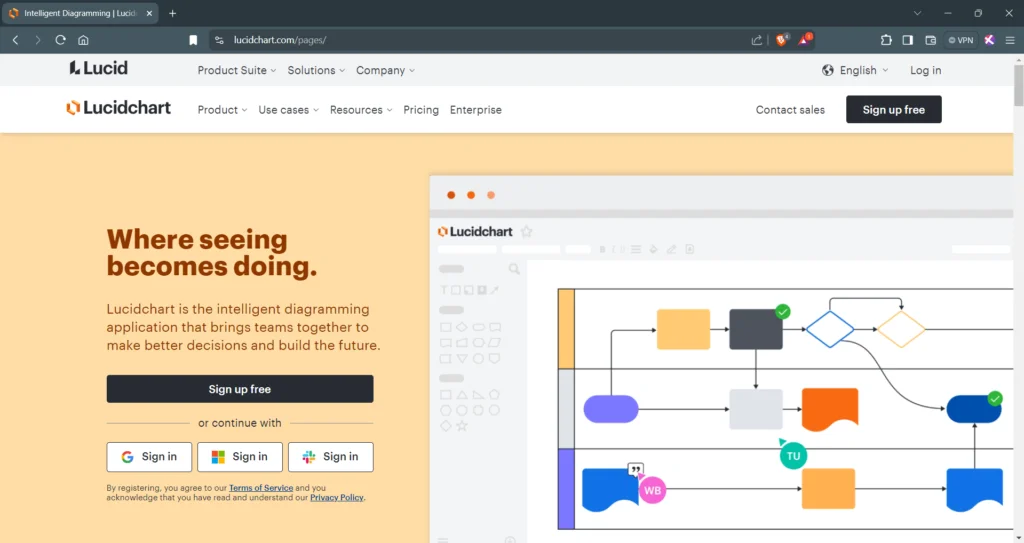Click the dark gray box in flowchart
The width and height of the screenshot is (1024, 543).
(x=756, y=329)
